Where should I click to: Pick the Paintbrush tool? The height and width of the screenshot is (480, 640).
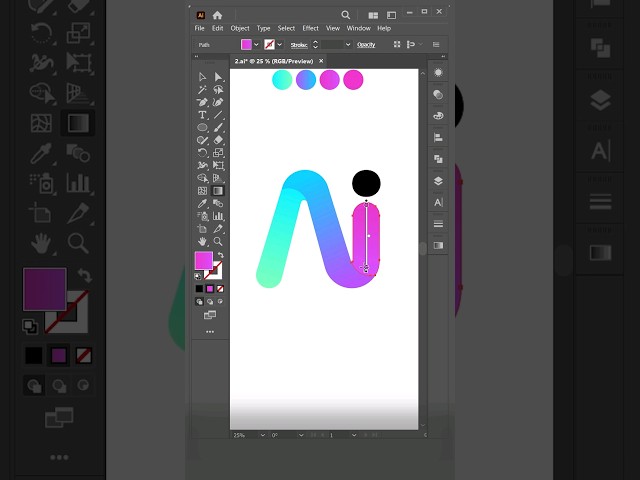(x=218, y=127)
